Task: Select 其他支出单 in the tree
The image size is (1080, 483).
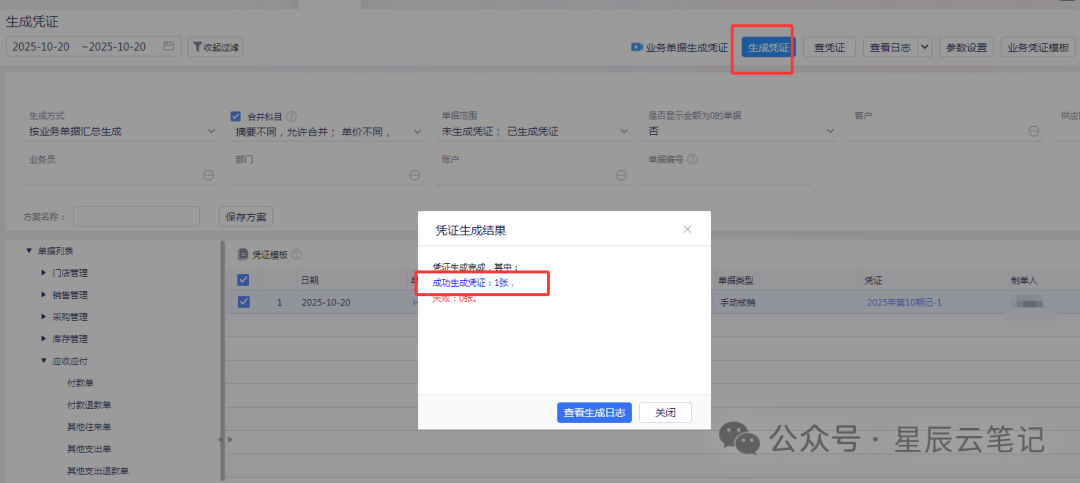Action: coord(89,449)
